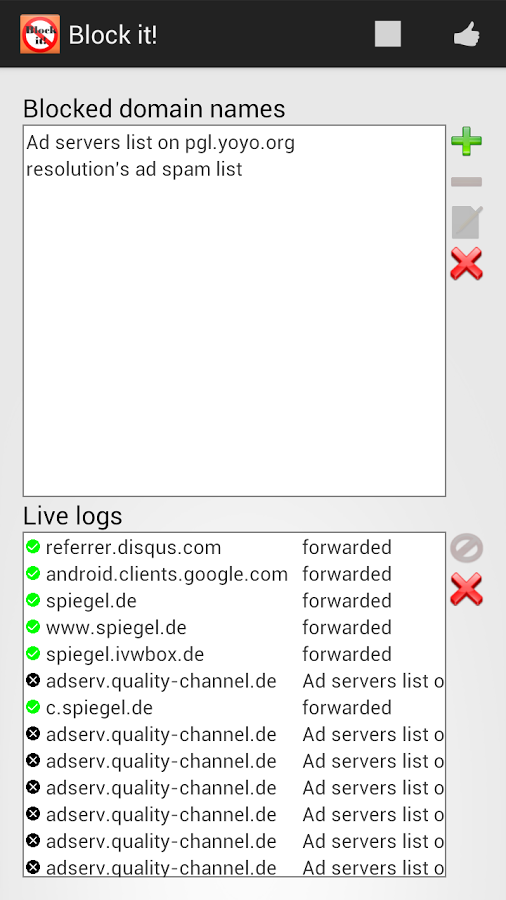
Task: Tap red X beside Blocked domain names
Action: click(x=466, y=263)
